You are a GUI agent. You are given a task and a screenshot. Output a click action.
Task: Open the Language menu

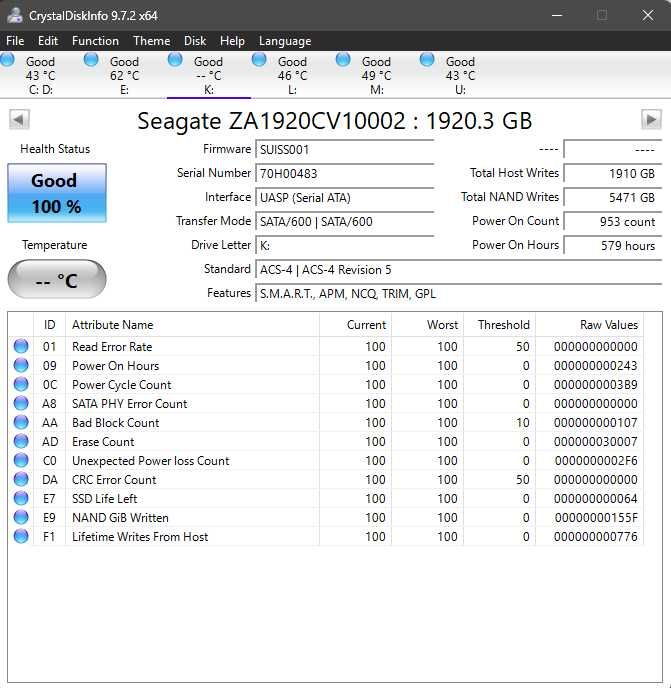pyautogui.click(x=285, y=41)
